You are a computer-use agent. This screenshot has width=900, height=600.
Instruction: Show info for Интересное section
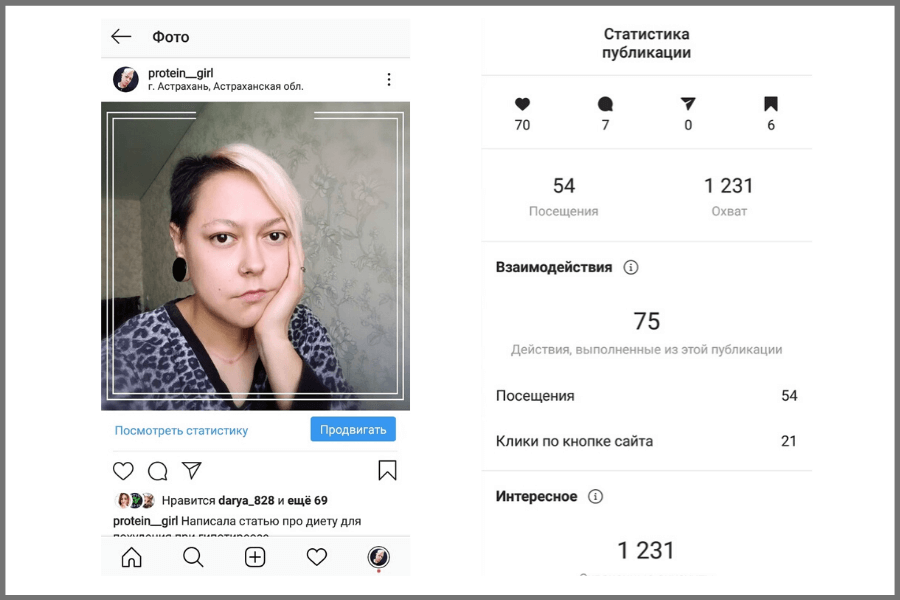point(595,496)
